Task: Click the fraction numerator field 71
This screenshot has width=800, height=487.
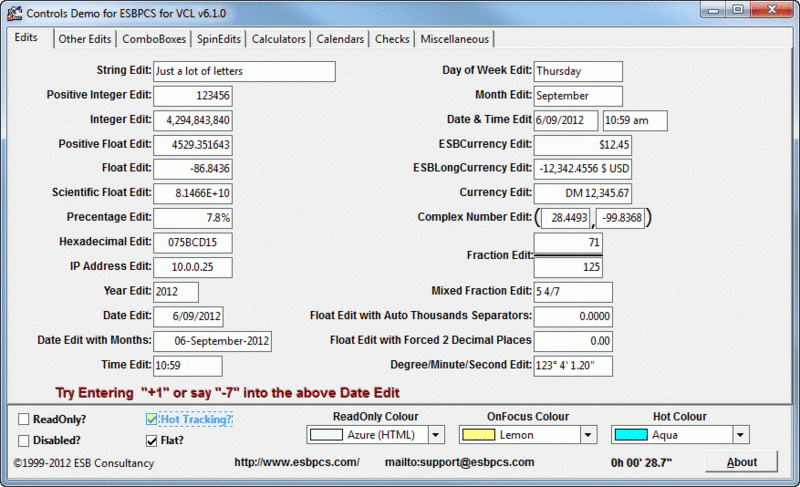Action: [x=568, y=243]
